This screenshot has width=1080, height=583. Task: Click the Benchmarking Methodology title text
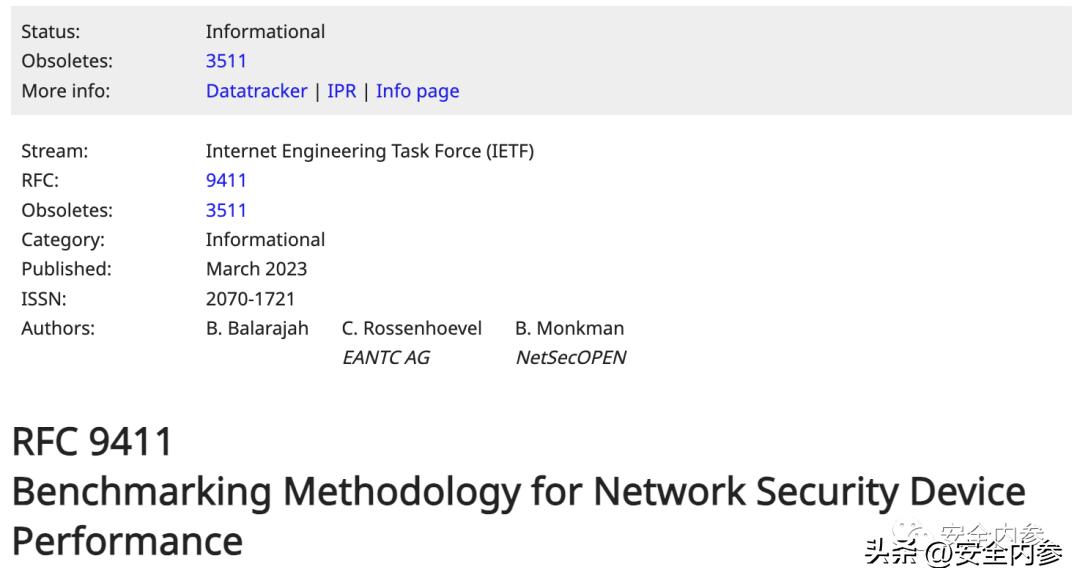point(518,492)
